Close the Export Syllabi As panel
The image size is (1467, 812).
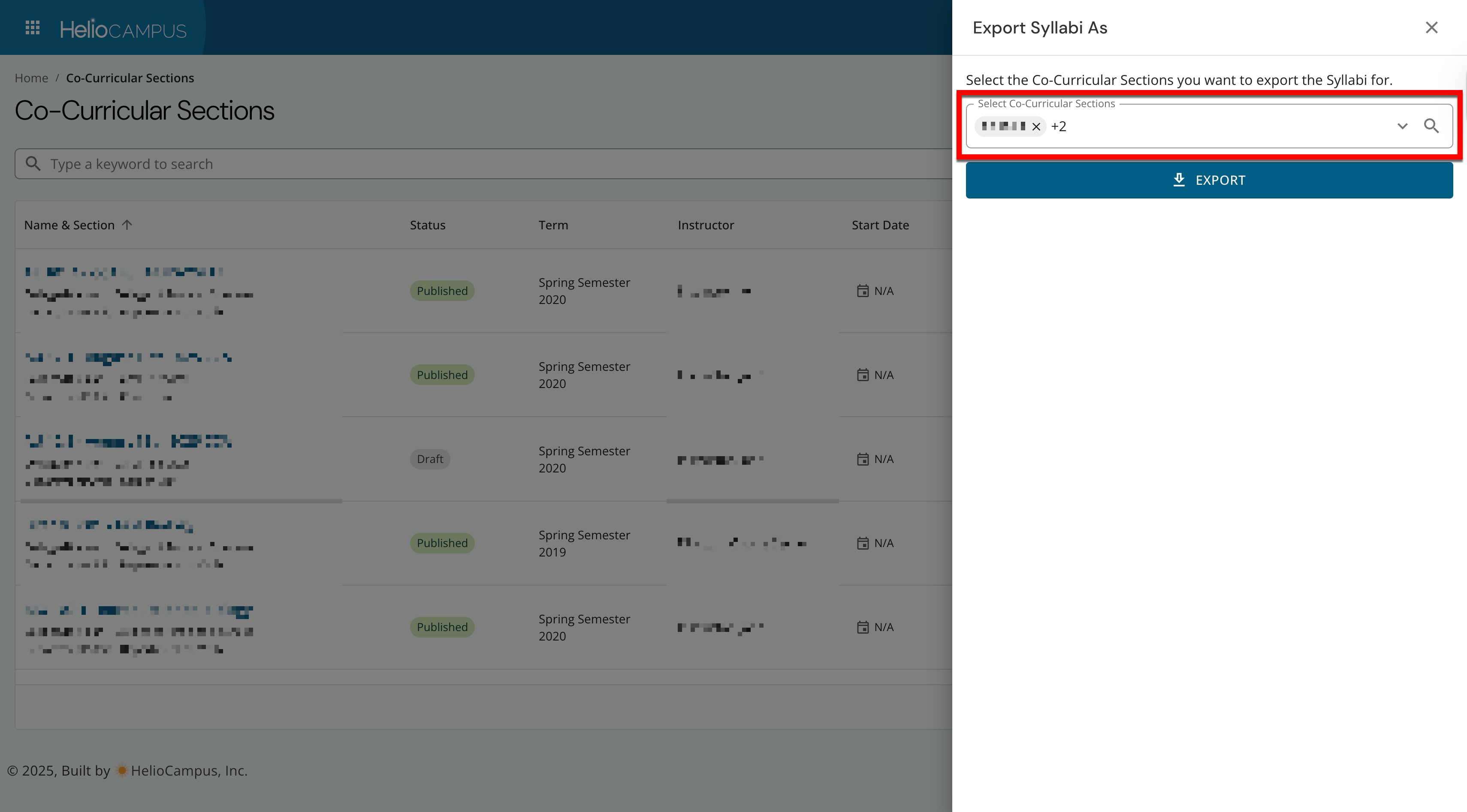[x=1431, y=28]
